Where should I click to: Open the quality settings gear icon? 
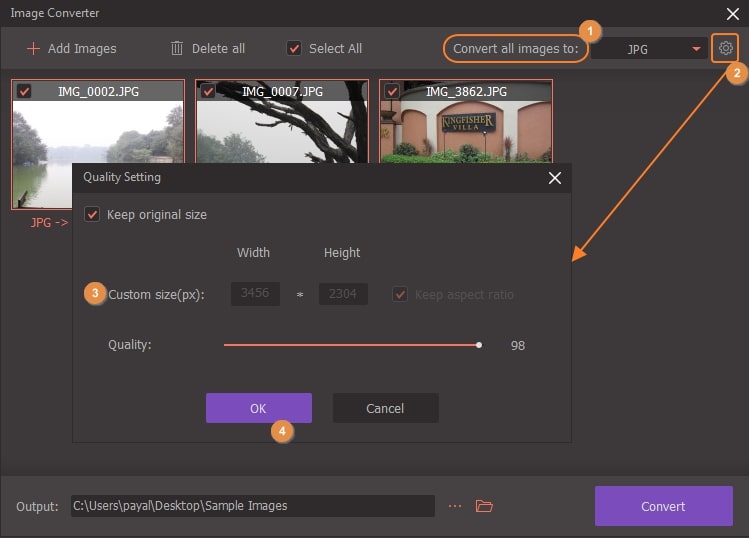tap(726, 48)
